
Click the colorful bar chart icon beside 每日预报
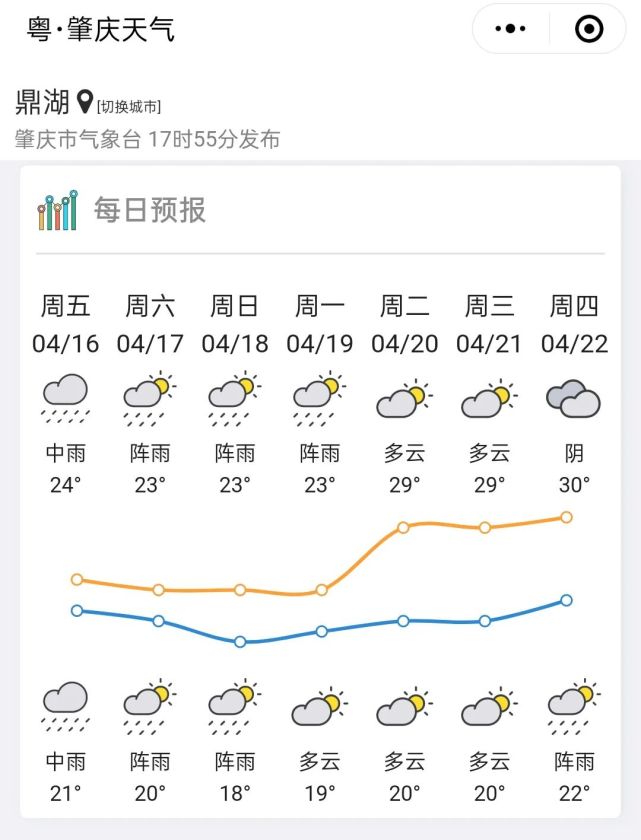pos(56,210)
